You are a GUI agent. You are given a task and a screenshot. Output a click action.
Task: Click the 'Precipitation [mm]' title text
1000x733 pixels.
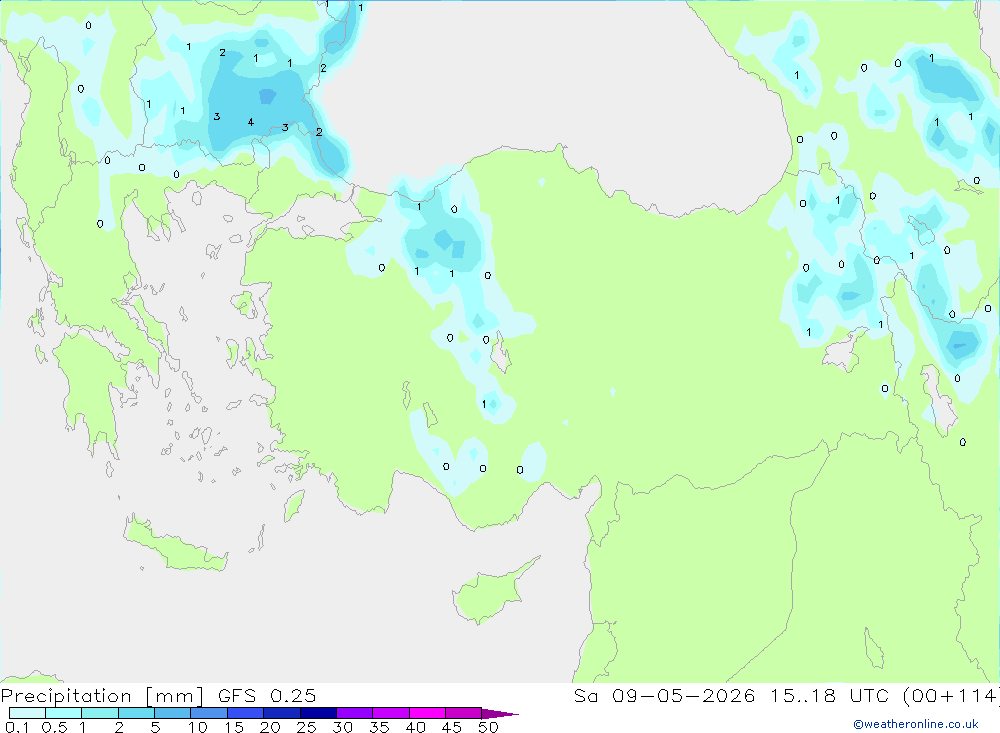[x=102, y=696]
